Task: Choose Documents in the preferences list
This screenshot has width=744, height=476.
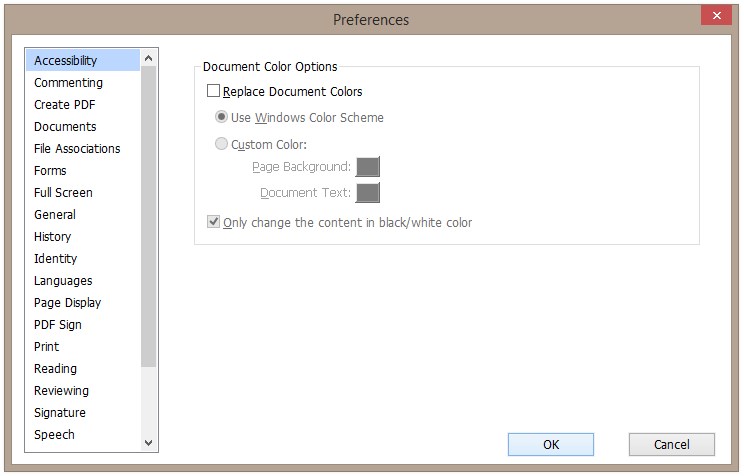Action: pos(83,126)
